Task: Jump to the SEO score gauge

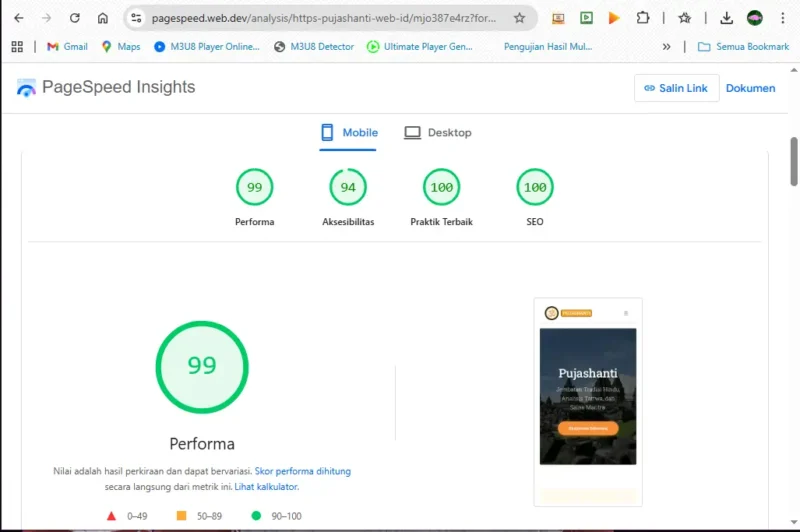Action: [535, 187]
